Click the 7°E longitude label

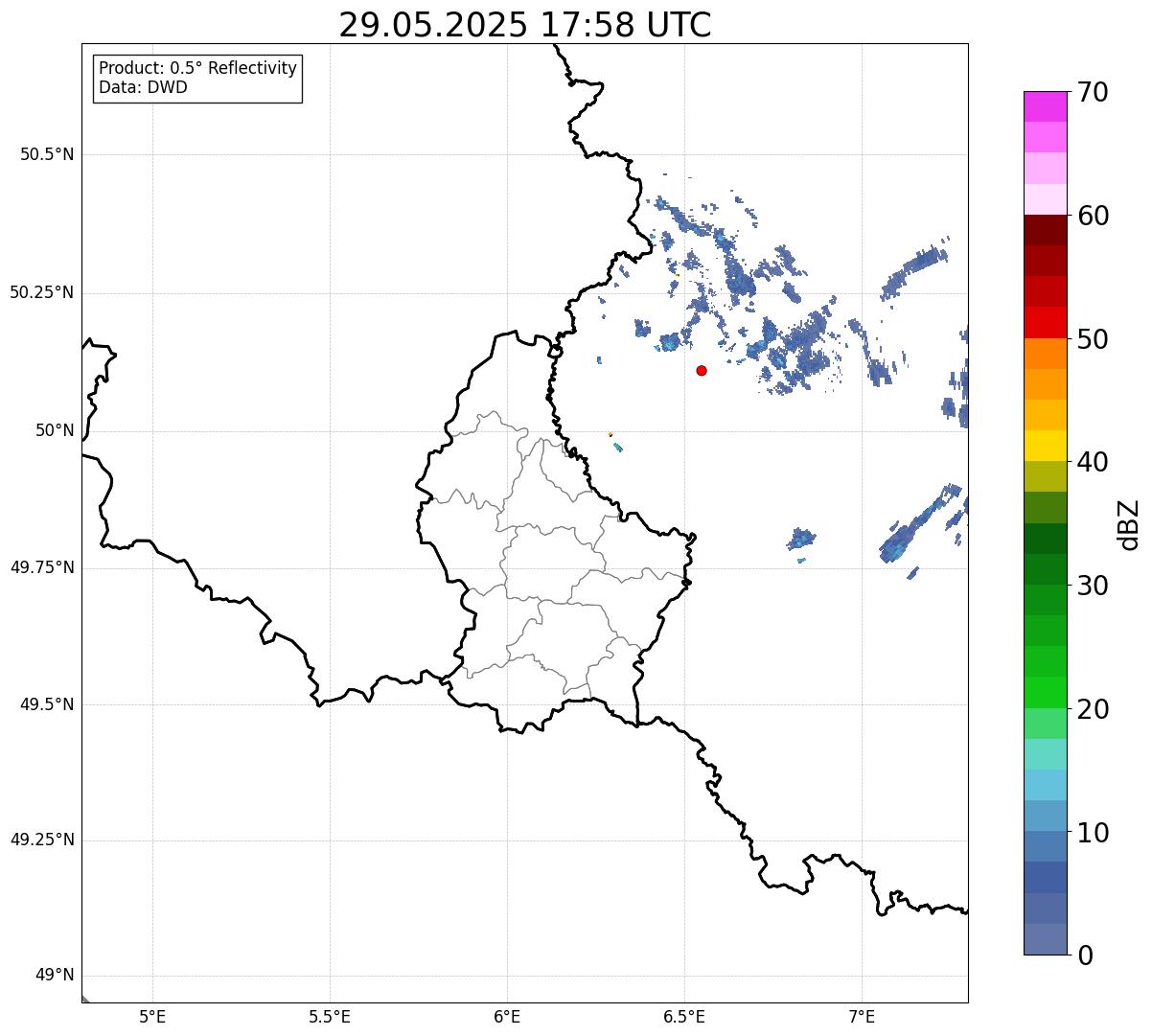pyautogui.click(x=862, y=1017)
